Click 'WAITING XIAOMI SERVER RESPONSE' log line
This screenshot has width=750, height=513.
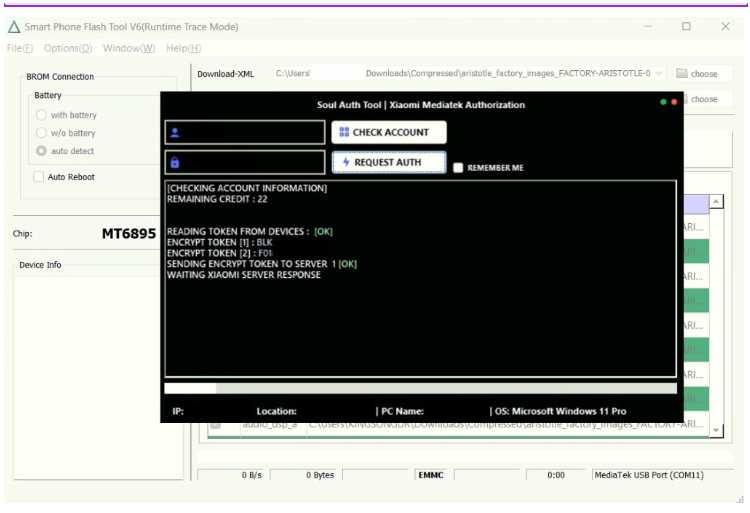244,275
